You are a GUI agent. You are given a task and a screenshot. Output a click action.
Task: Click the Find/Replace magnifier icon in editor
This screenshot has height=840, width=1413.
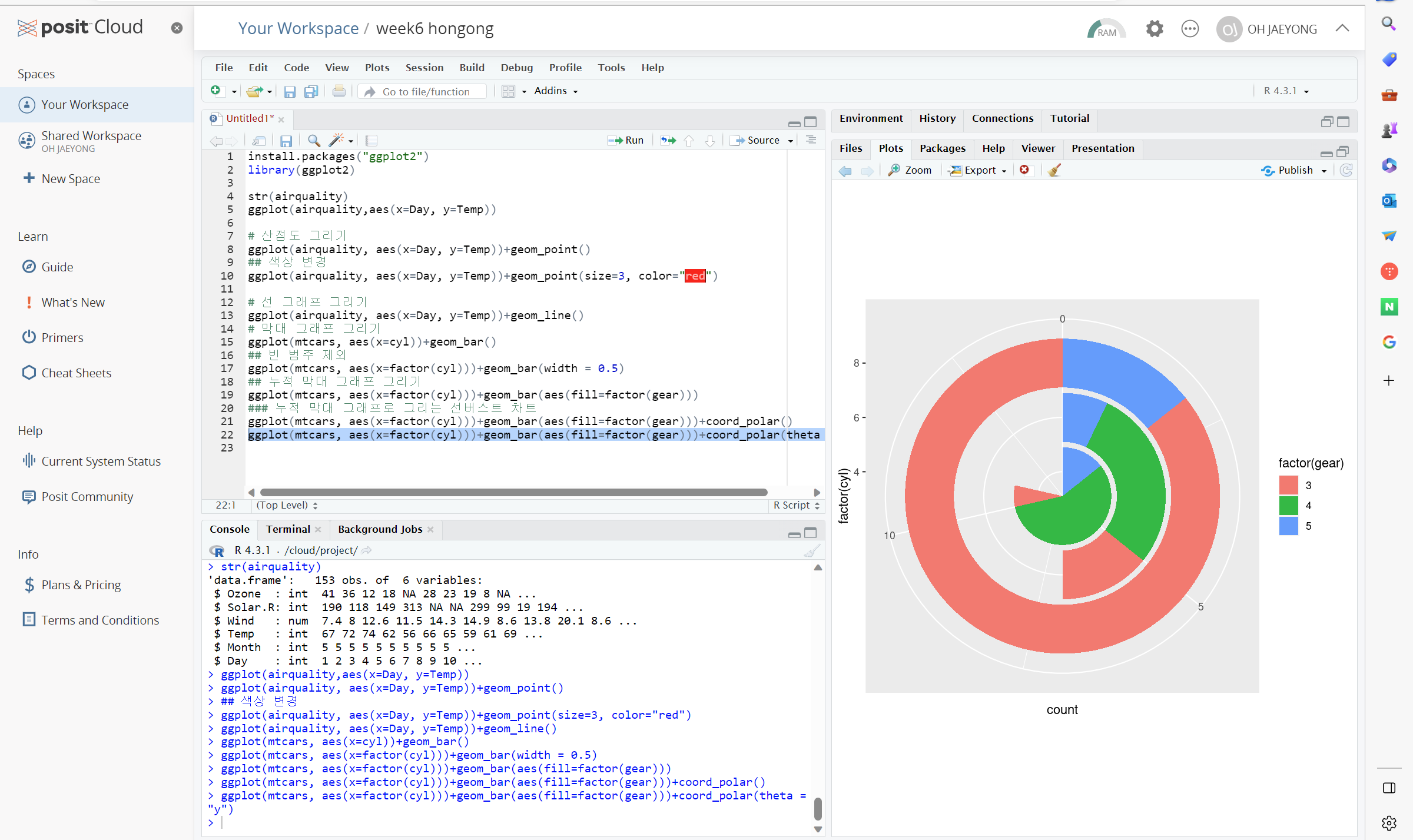coord(314,141)
